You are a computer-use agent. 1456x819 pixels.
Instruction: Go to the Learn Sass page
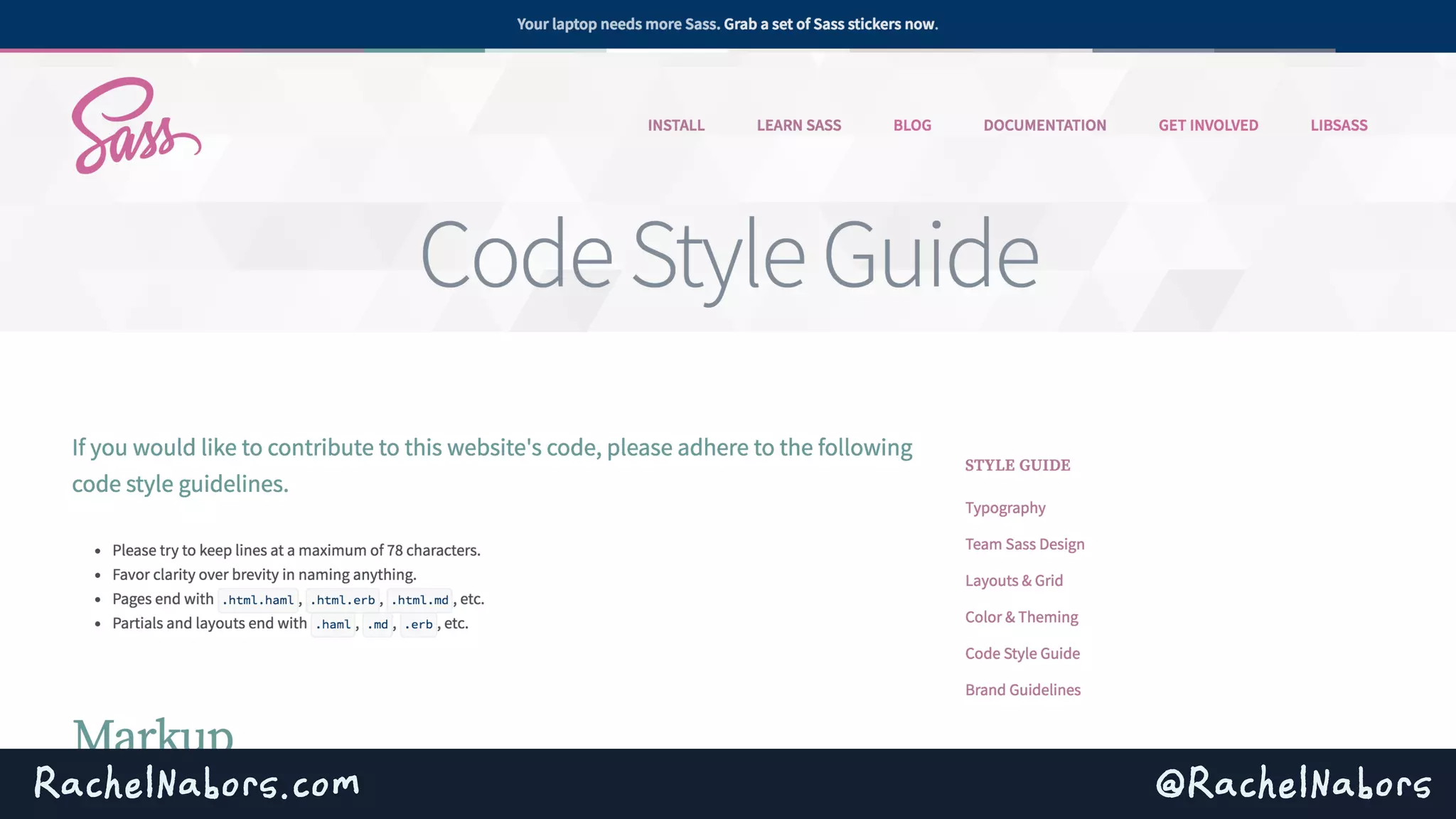pyautogui.click(x=798, y=125)
